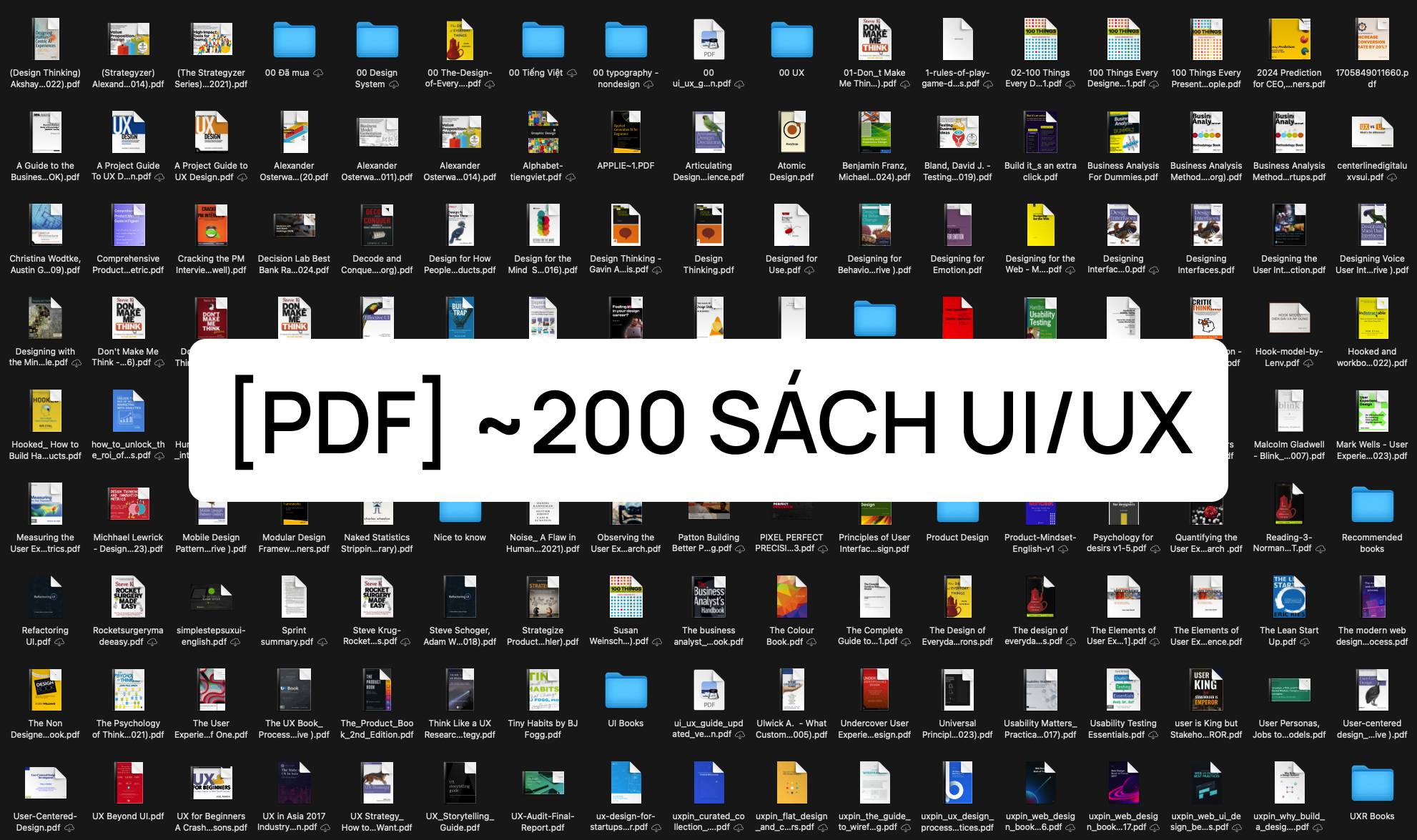
Task: Open the '00 UX' folder icon
Action: tap(792, 39)
